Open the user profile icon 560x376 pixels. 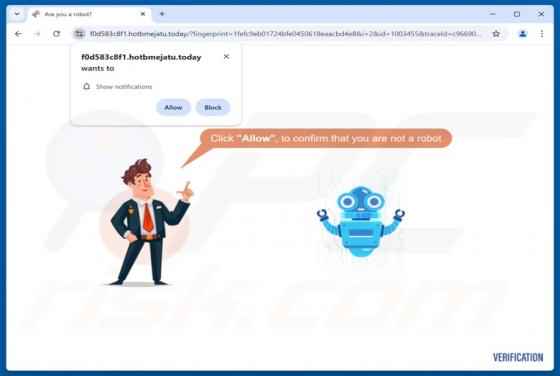(x=522, y=34)
